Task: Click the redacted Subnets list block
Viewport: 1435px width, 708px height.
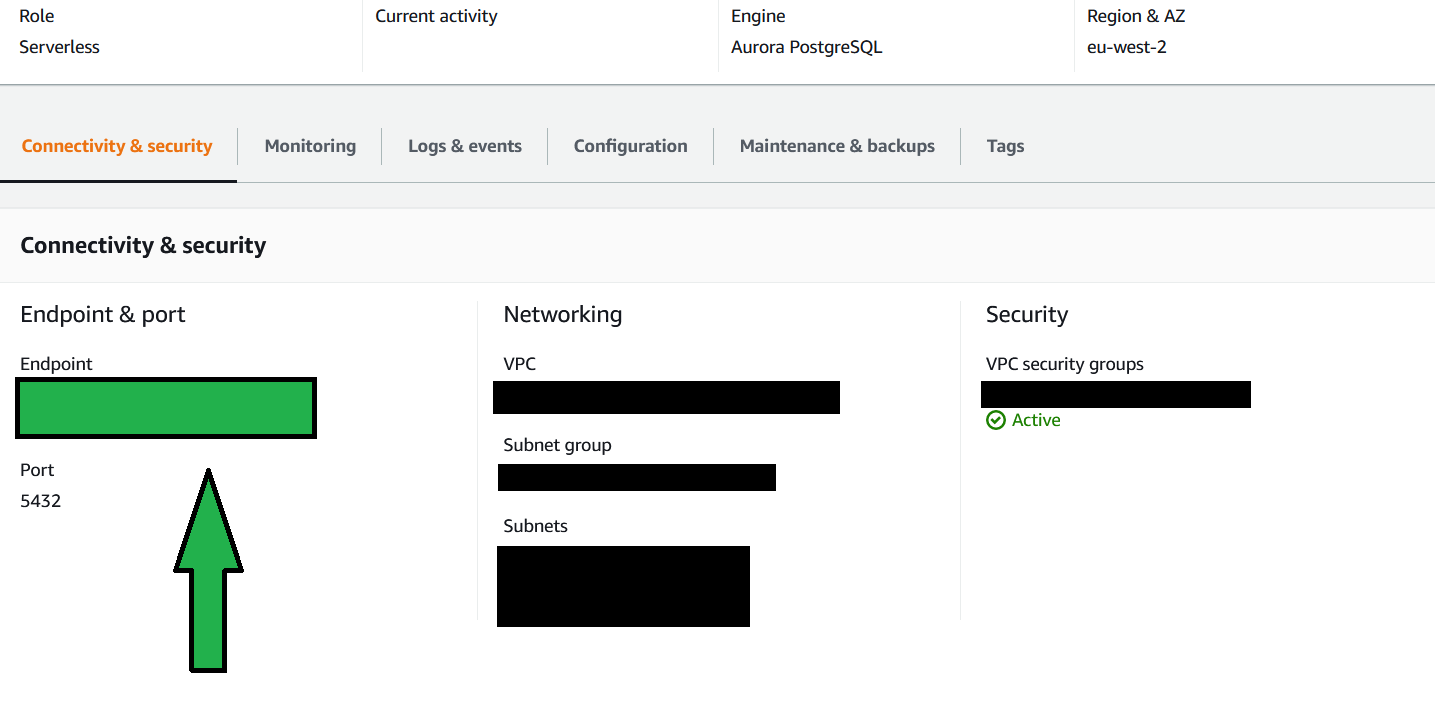Action: point(623,586)
